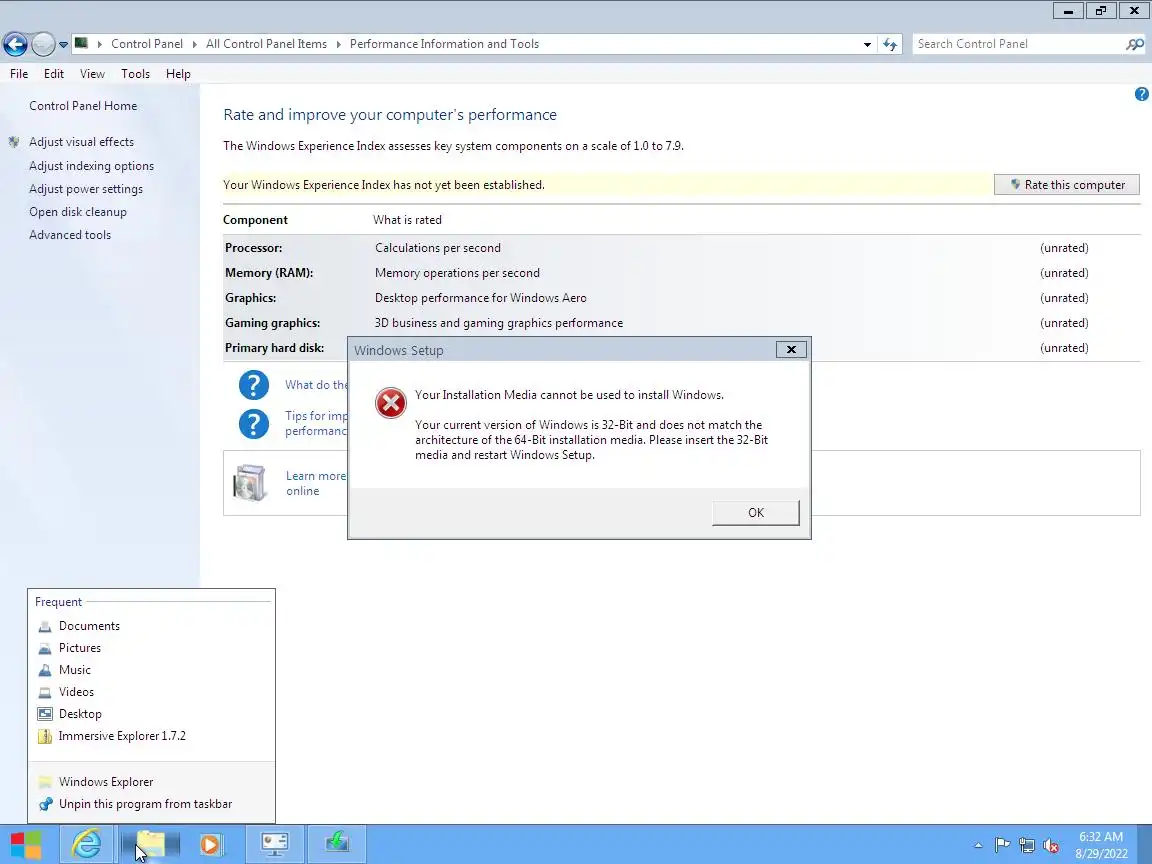Open the View menu

(x=92, y=73)
